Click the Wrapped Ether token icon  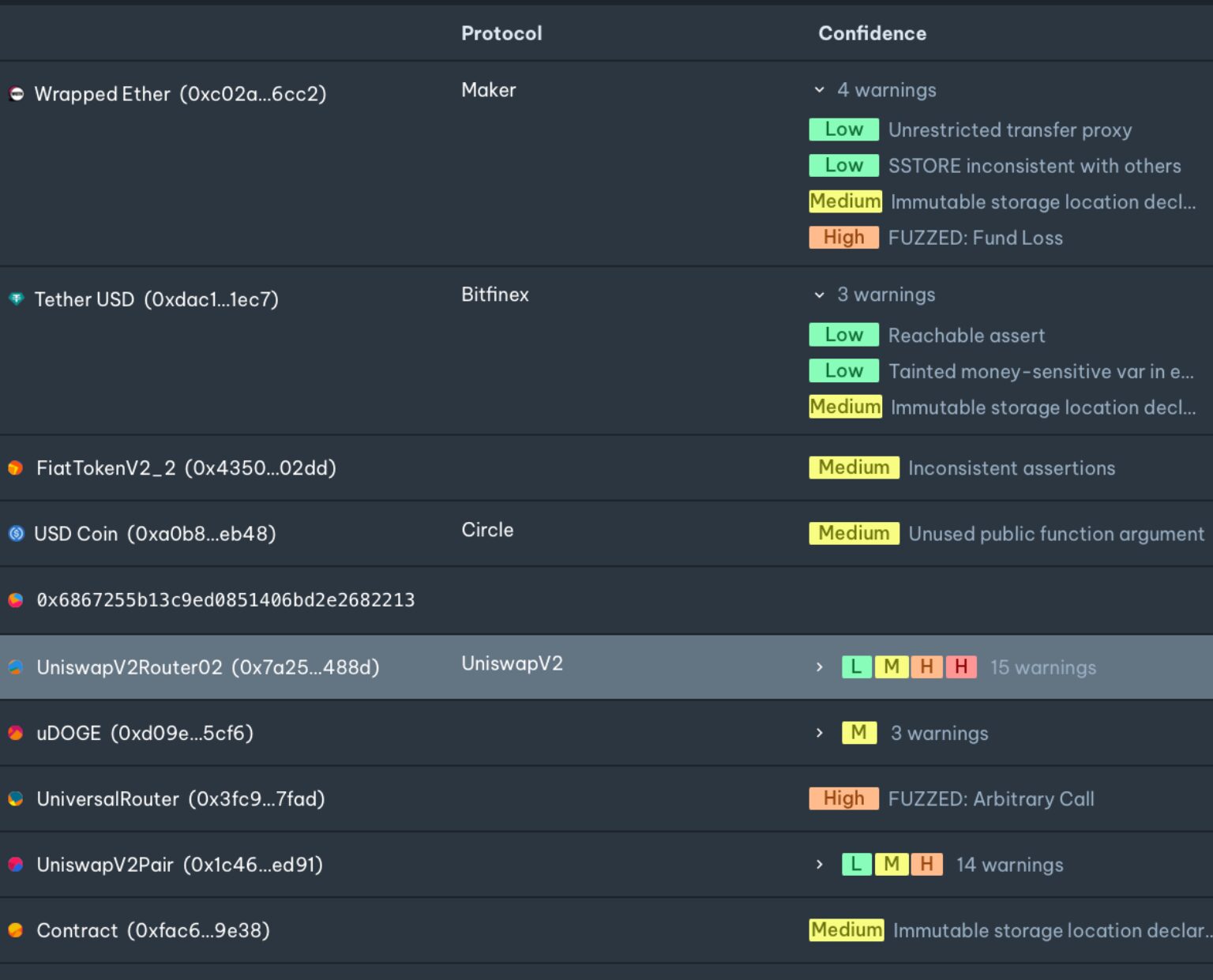[x=17, y=94]
